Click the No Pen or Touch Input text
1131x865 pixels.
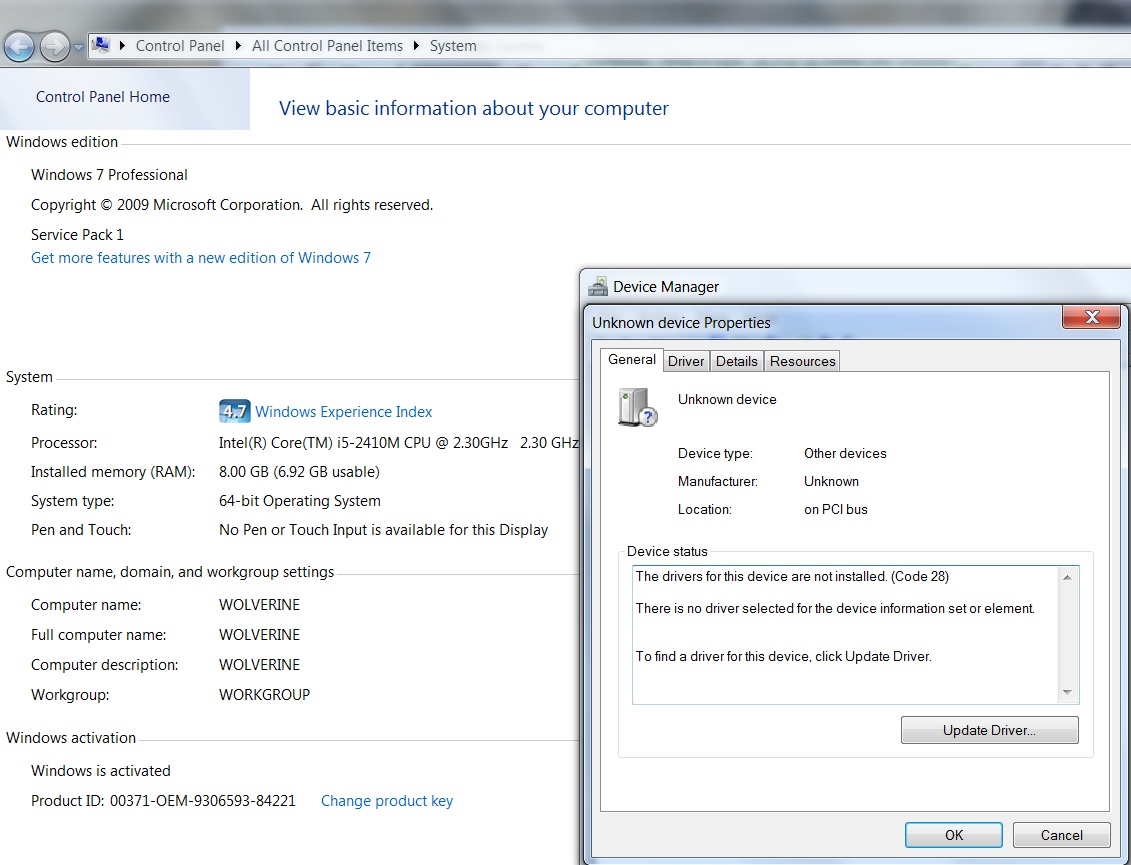point(383,530)
